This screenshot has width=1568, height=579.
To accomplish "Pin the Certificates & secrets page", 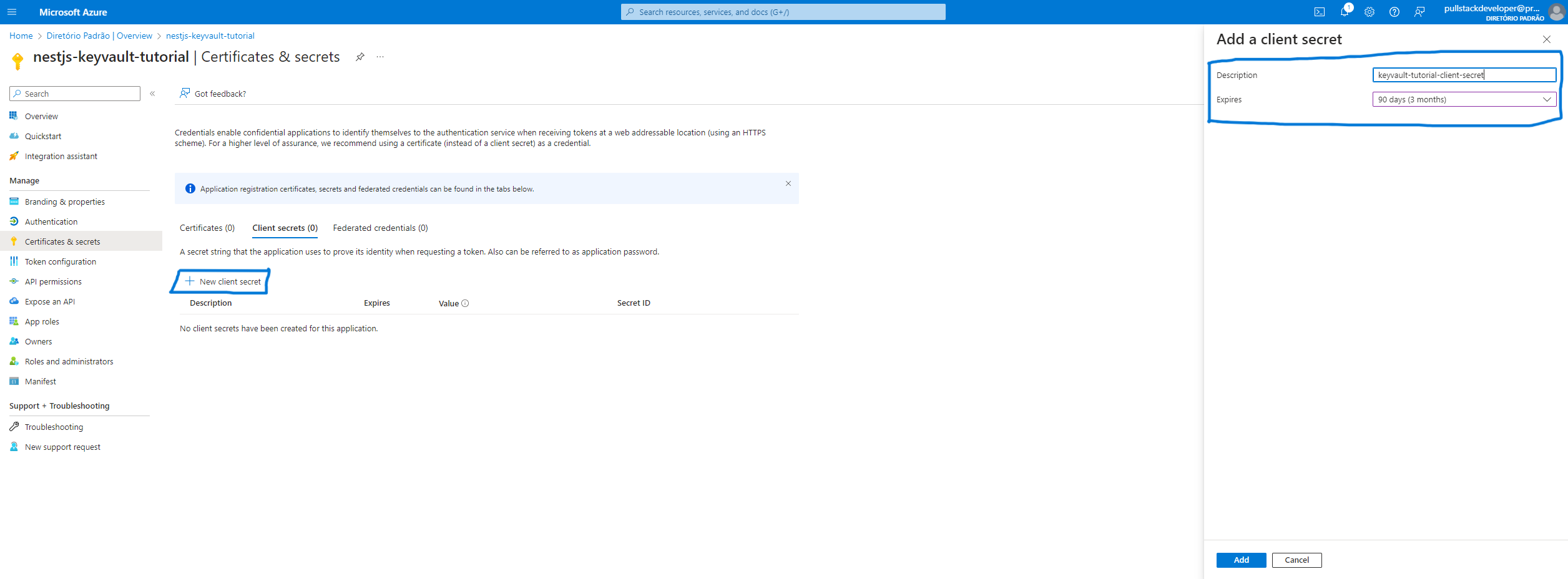I will click(360, 57).
